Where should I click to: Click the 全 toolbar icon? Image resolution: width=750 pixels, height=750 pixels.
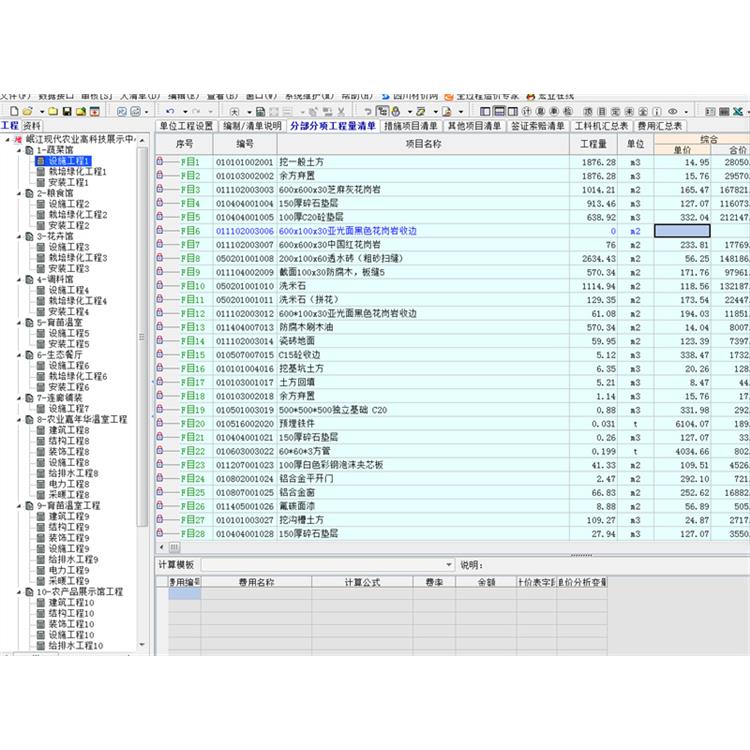pyautogui.click(x=643, y=111)
